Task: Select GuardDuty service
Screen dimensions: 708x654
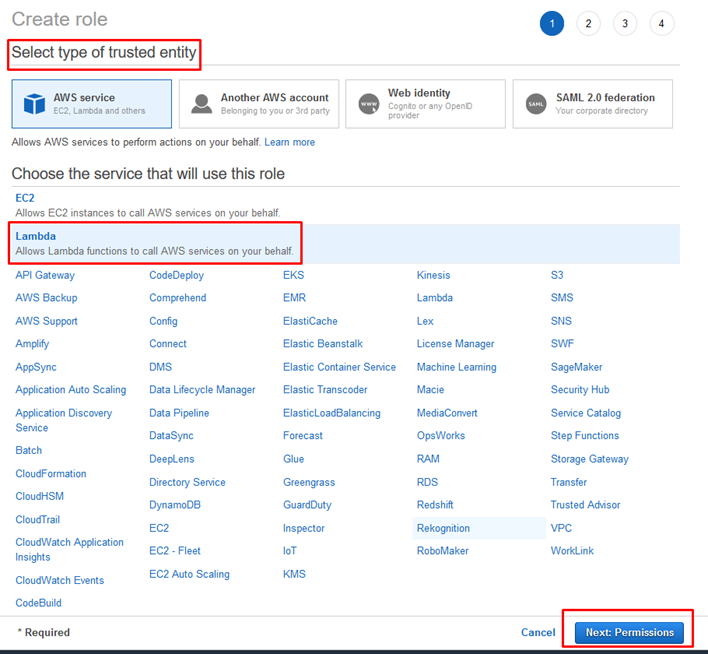Action: point(307,505)
